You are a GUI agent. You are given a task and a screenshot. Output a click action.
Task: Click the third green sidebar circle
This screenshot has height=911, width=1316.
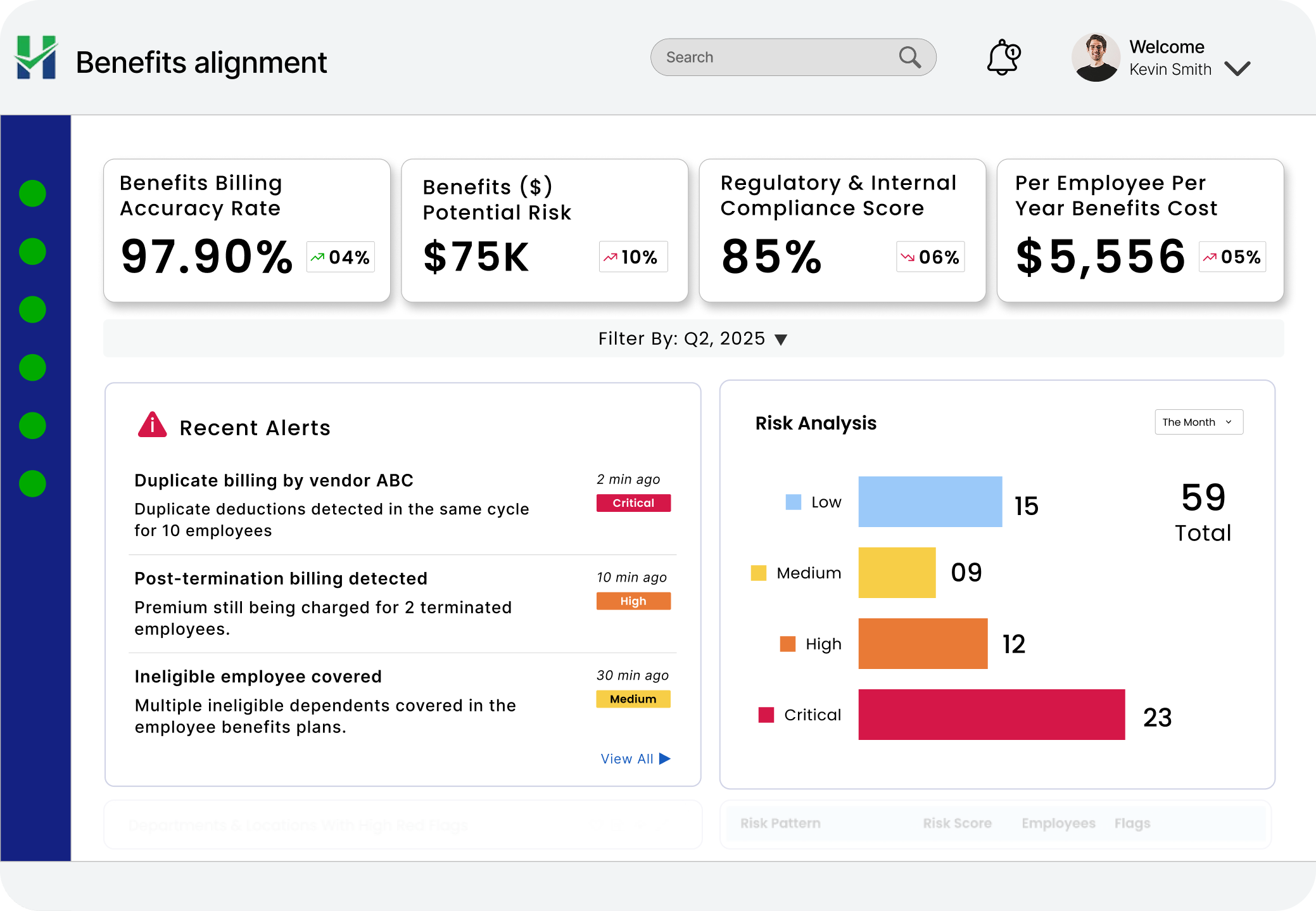(x=32, y=310)
